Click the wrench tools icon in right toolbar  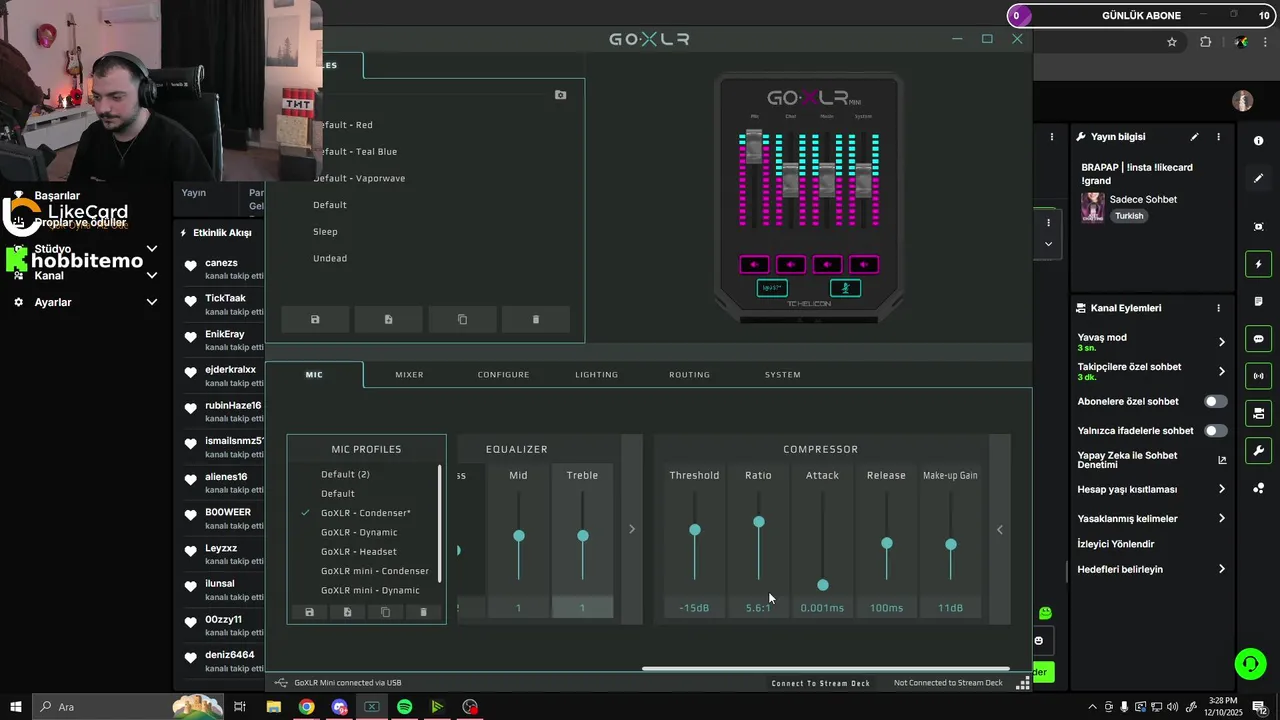pyautogui.click(x=1258, y=451)
